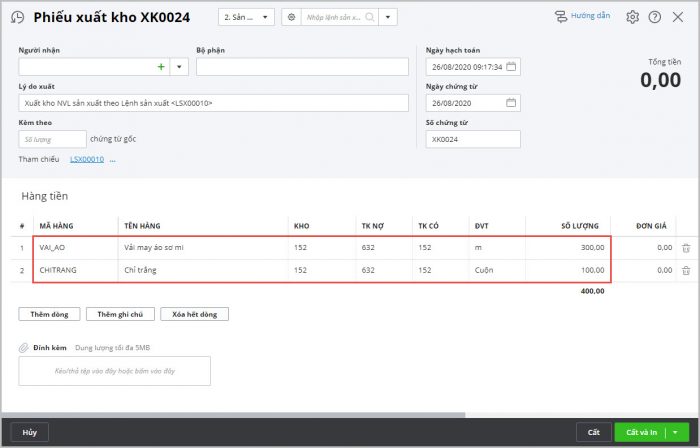Click the Bộ phận input field
700x448 pixels.
pyautogui.click(x=302, y=67)
